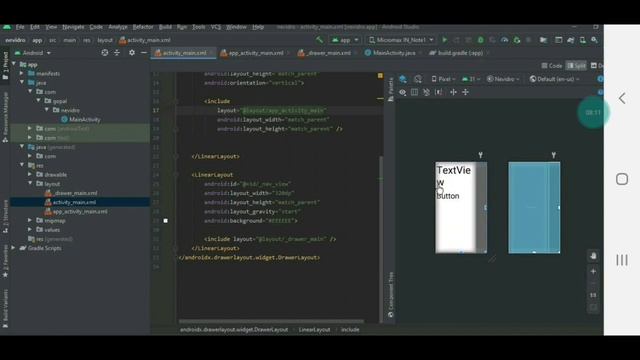Click the white color swatch in gutter
Viewport: 640px width, 360px height.
coord(165,221)
